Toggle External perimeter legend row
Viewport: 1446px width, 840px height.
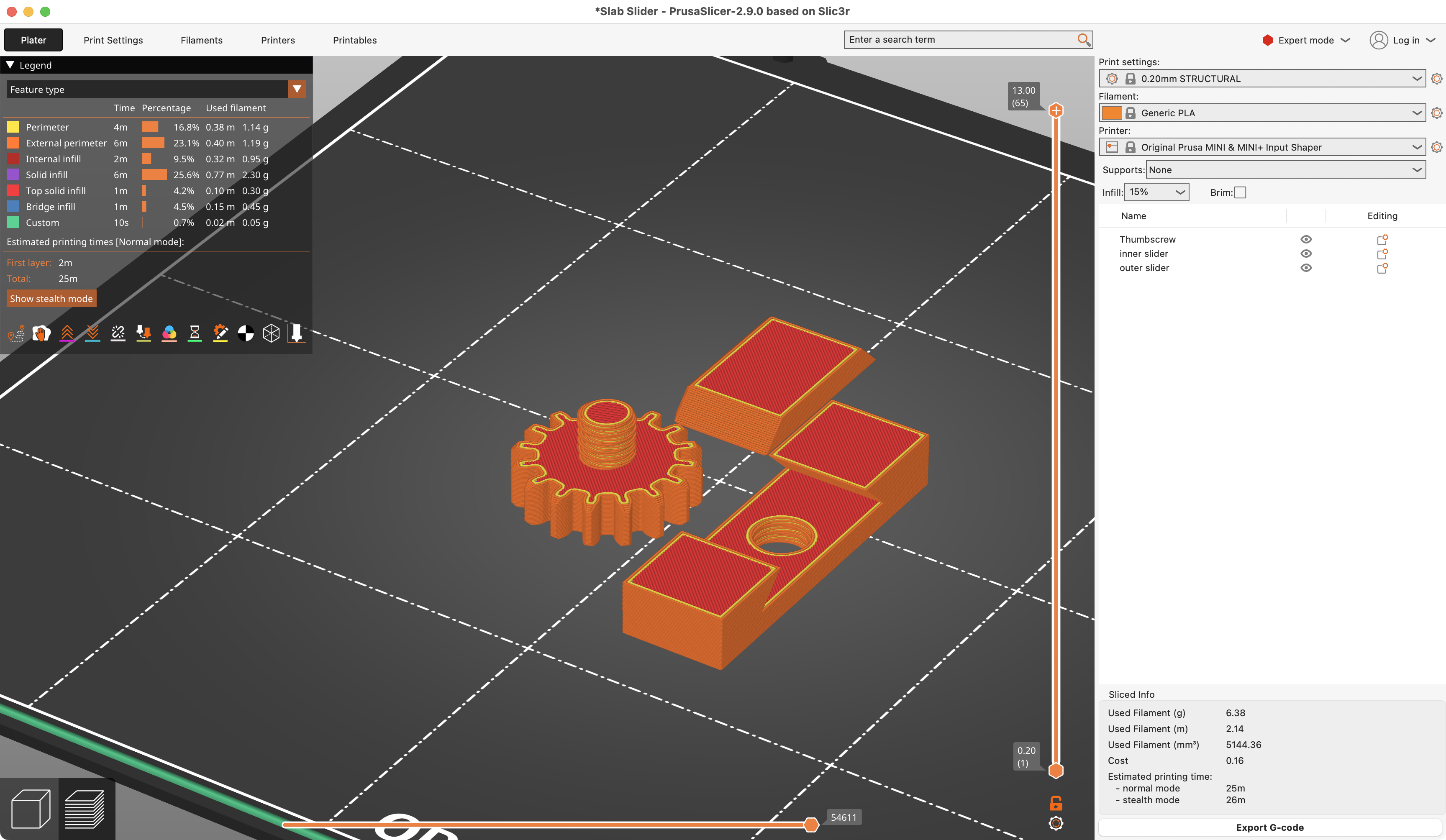(x=156, y=143)
